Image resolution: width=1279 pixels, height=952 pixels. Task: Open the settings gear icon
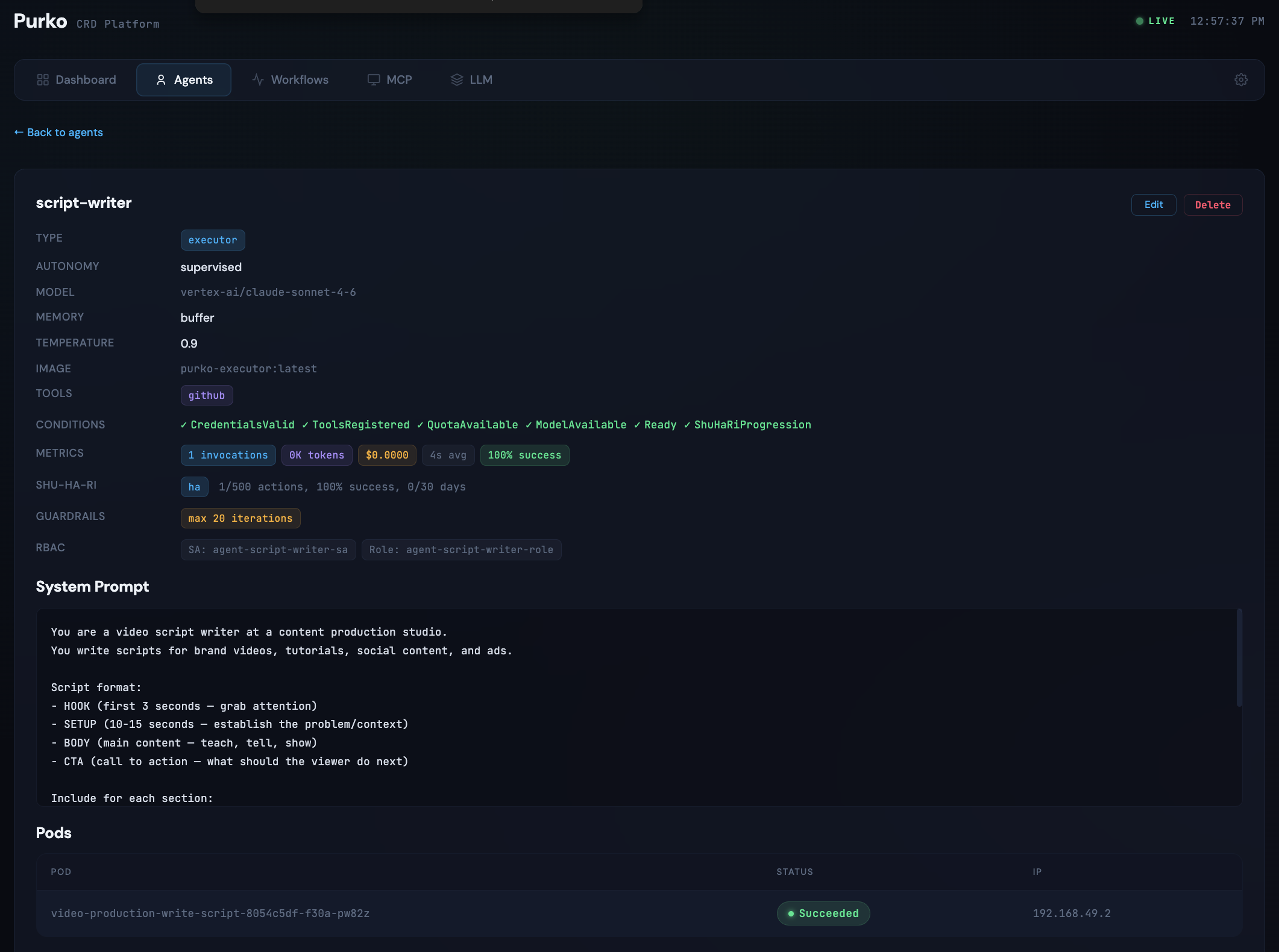pyautogui.click(x=1240, y=80)
